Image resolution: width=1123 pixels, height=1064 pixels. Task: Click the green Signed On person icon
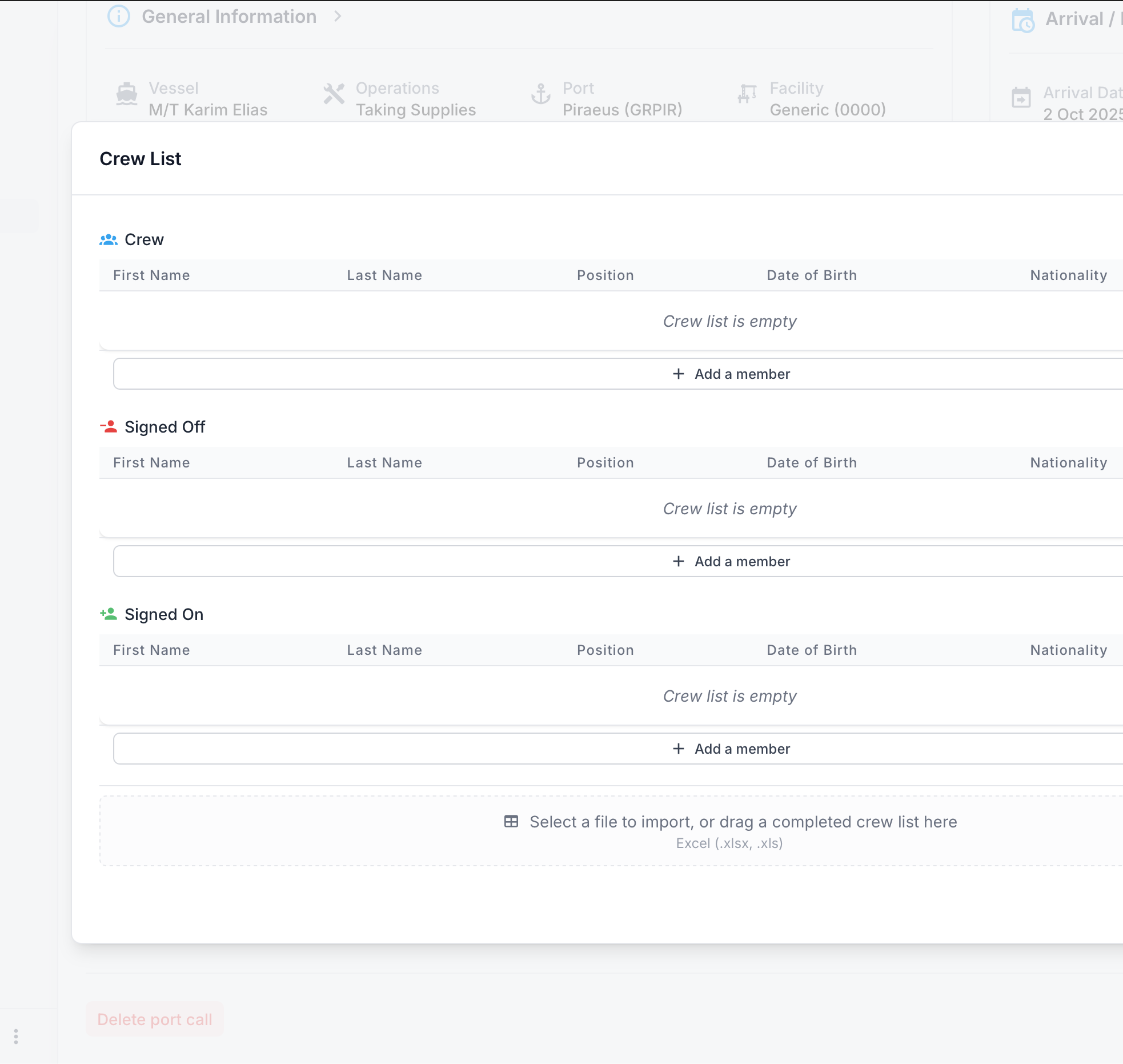click(109, 614)
